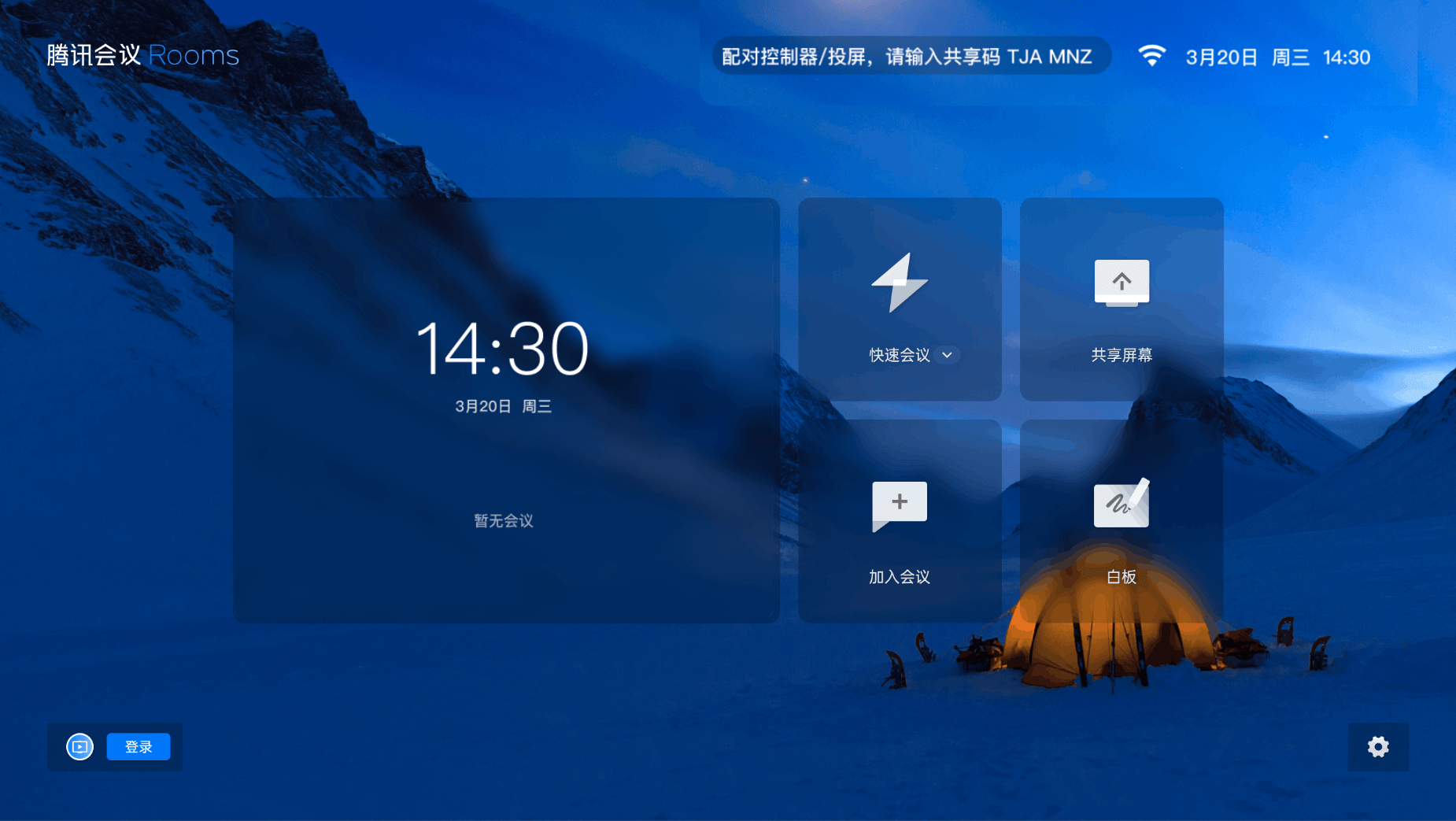Click the 腾讯会议 Rooms logo
Image resolution: width=1456 pixels, height=821 pixels.
[x=142, y=55]
